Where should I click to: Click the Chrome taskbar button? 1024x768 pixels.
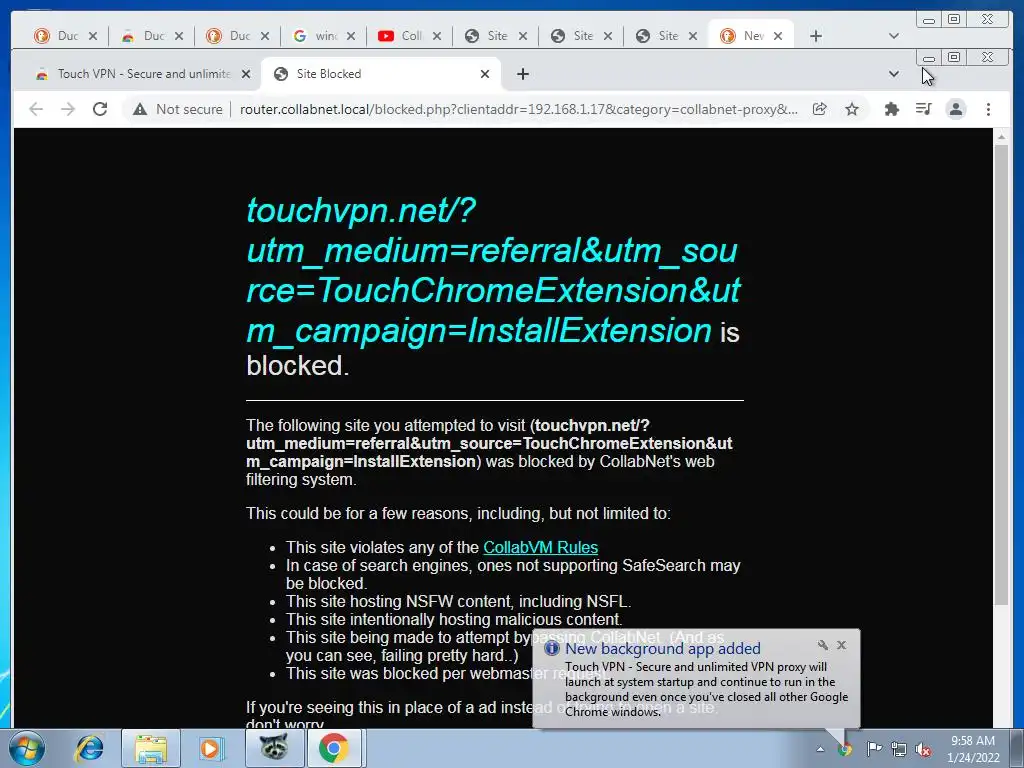334,748
